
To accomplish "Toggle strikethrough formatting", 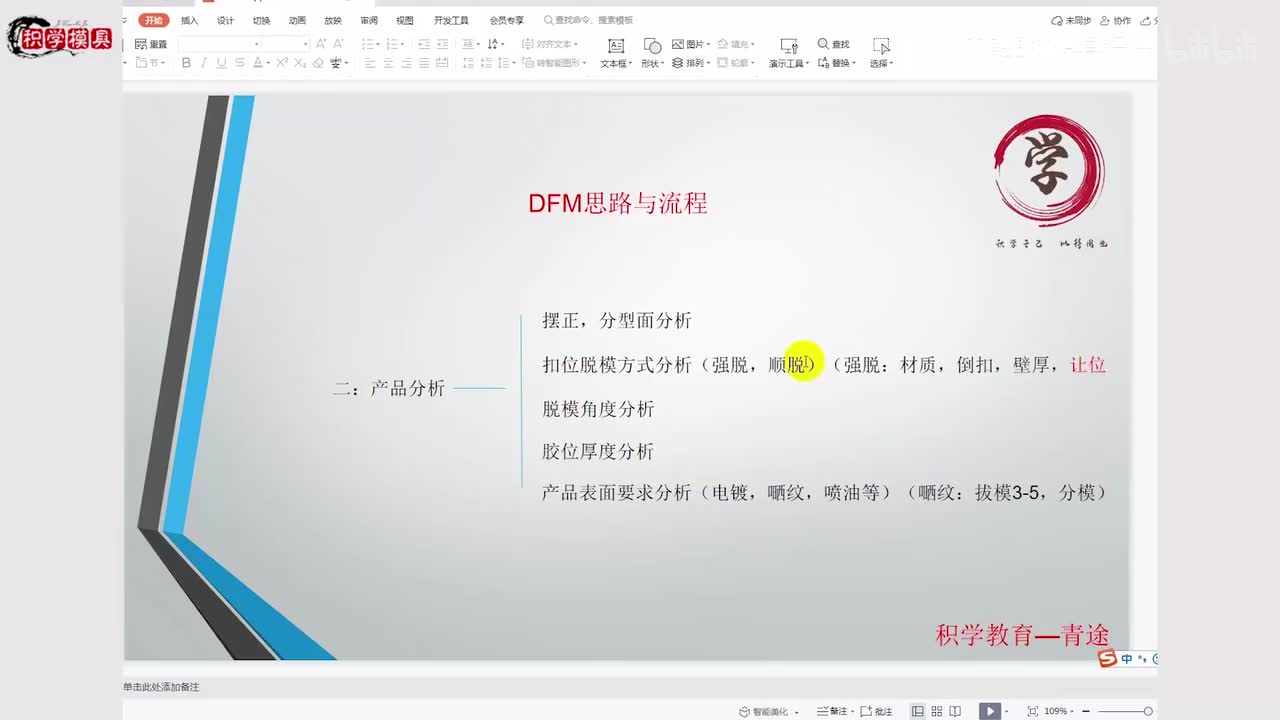I will [239, 63].
